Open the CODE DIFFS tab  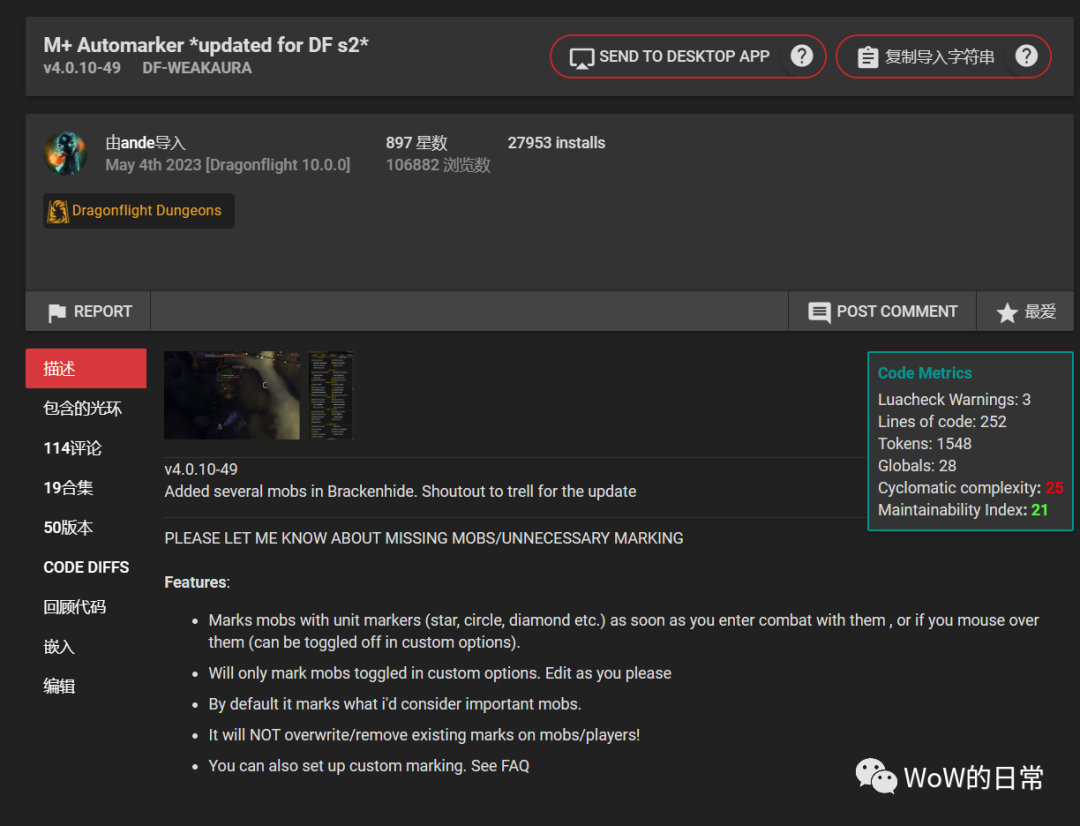[x=86, y=567]
